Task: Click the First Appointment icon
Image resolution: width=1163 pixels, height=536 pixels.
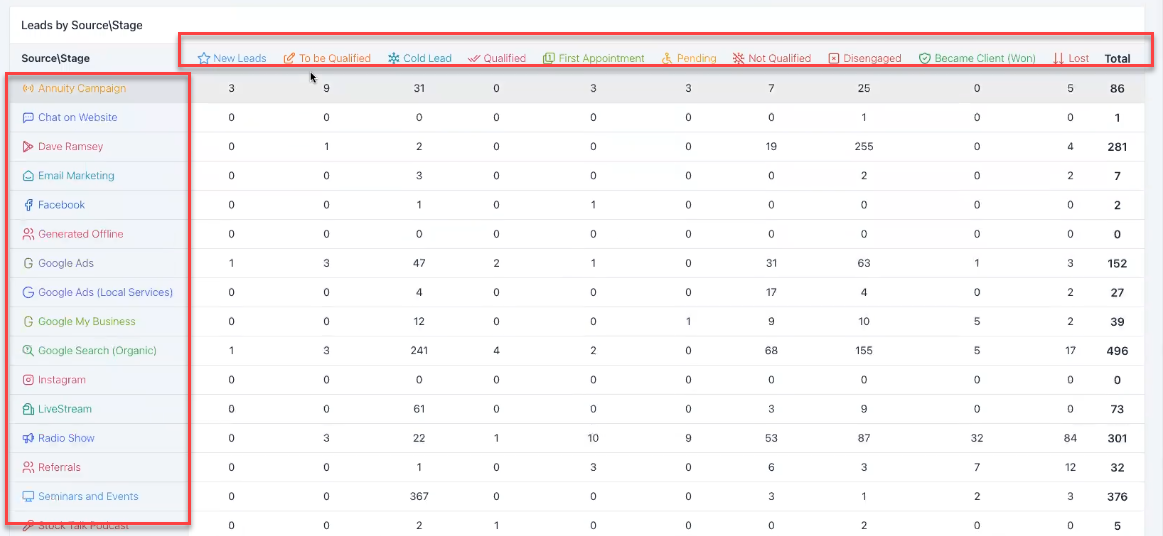Action: pos(549,58)
